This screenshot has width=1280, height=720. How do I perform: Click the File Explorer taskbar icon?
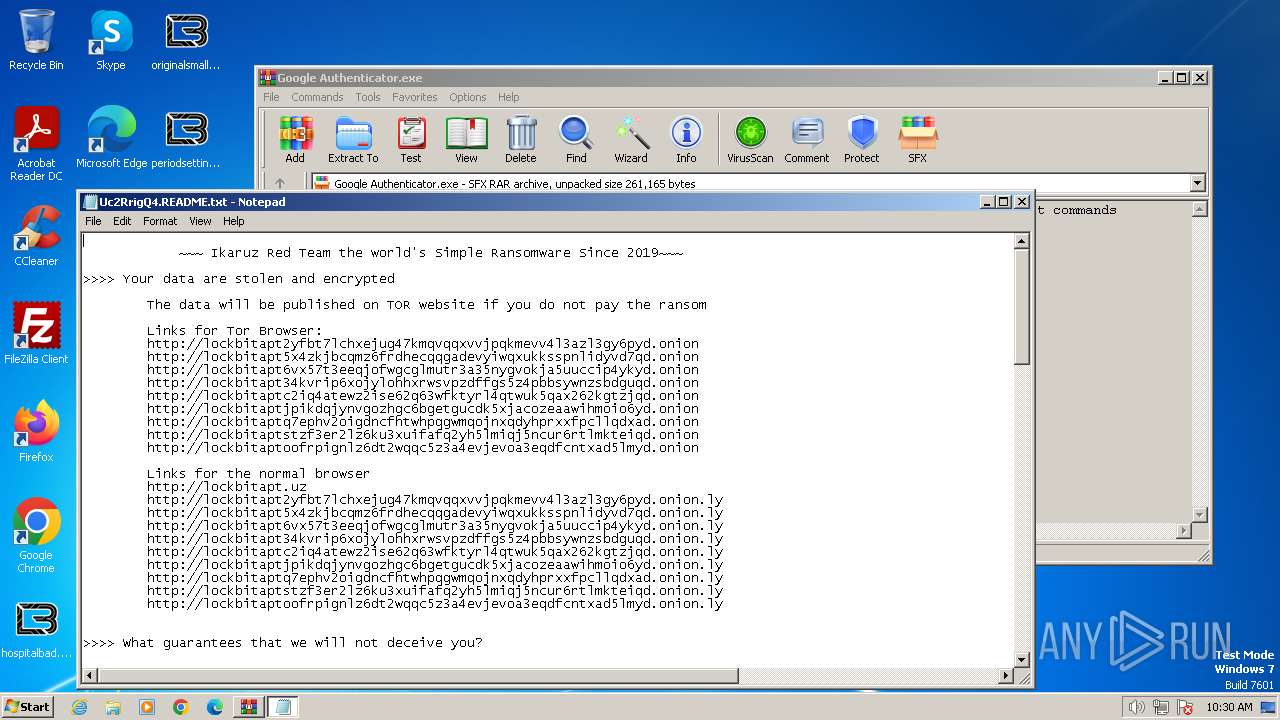113,707
